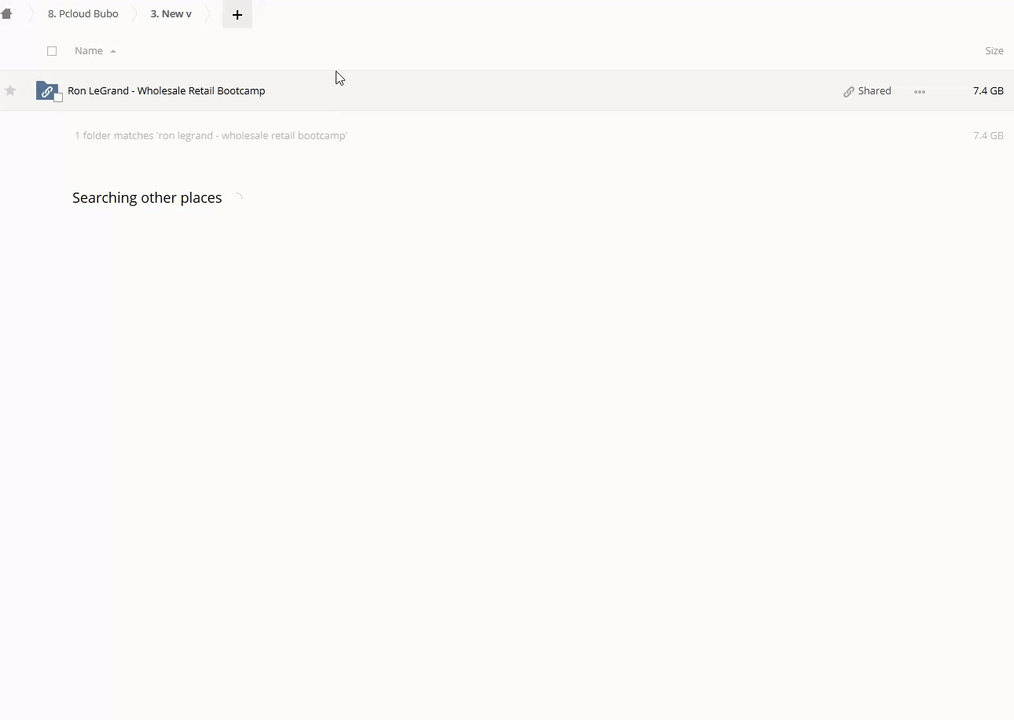This screenshot has width=1014, height=720.
Task: Click the shared folder icon for Ron LeGrand
Action: (x=46, y=90)
